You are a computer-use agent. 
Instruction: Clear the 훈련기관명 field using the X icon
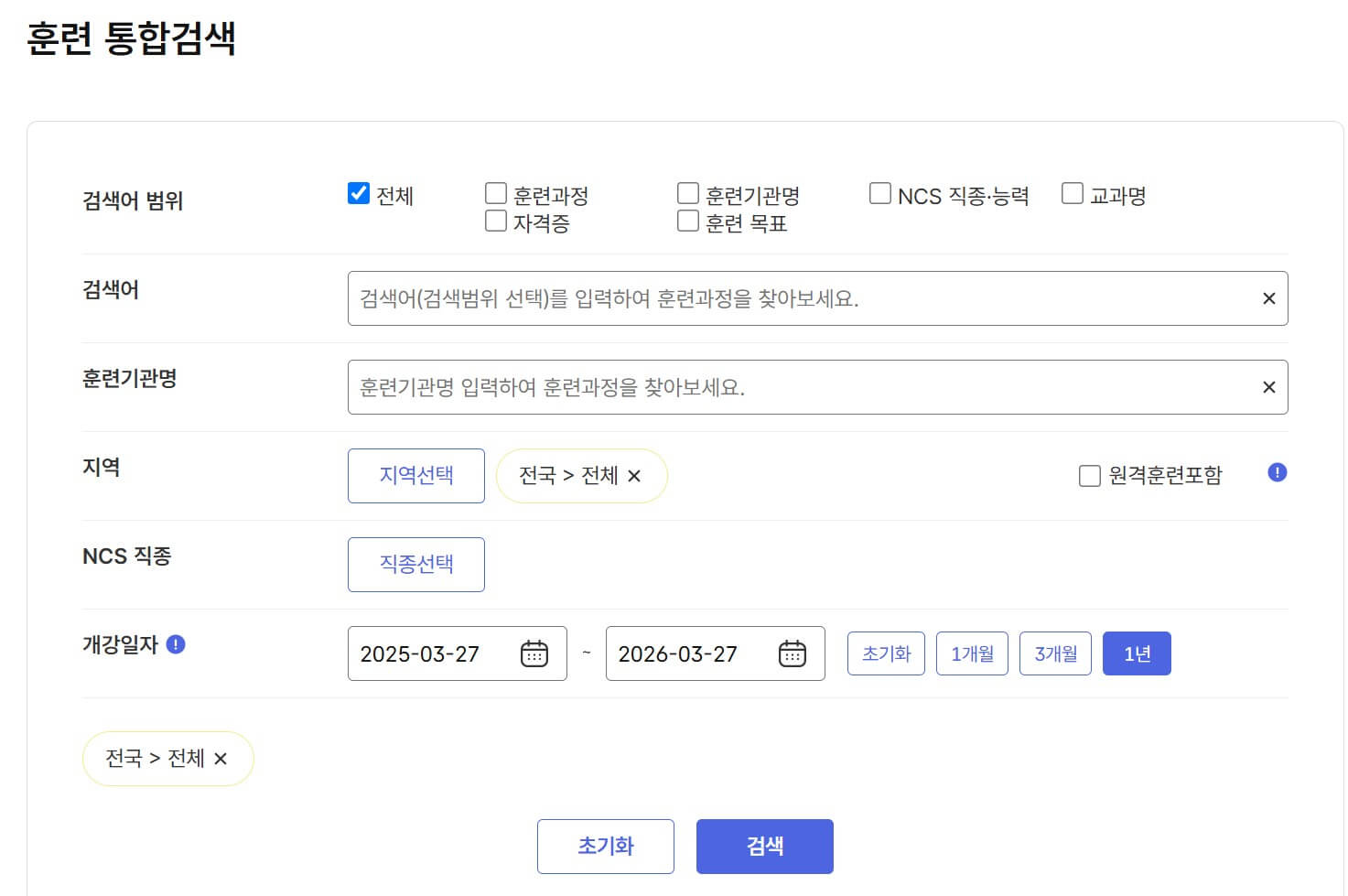pos(1268,387)
